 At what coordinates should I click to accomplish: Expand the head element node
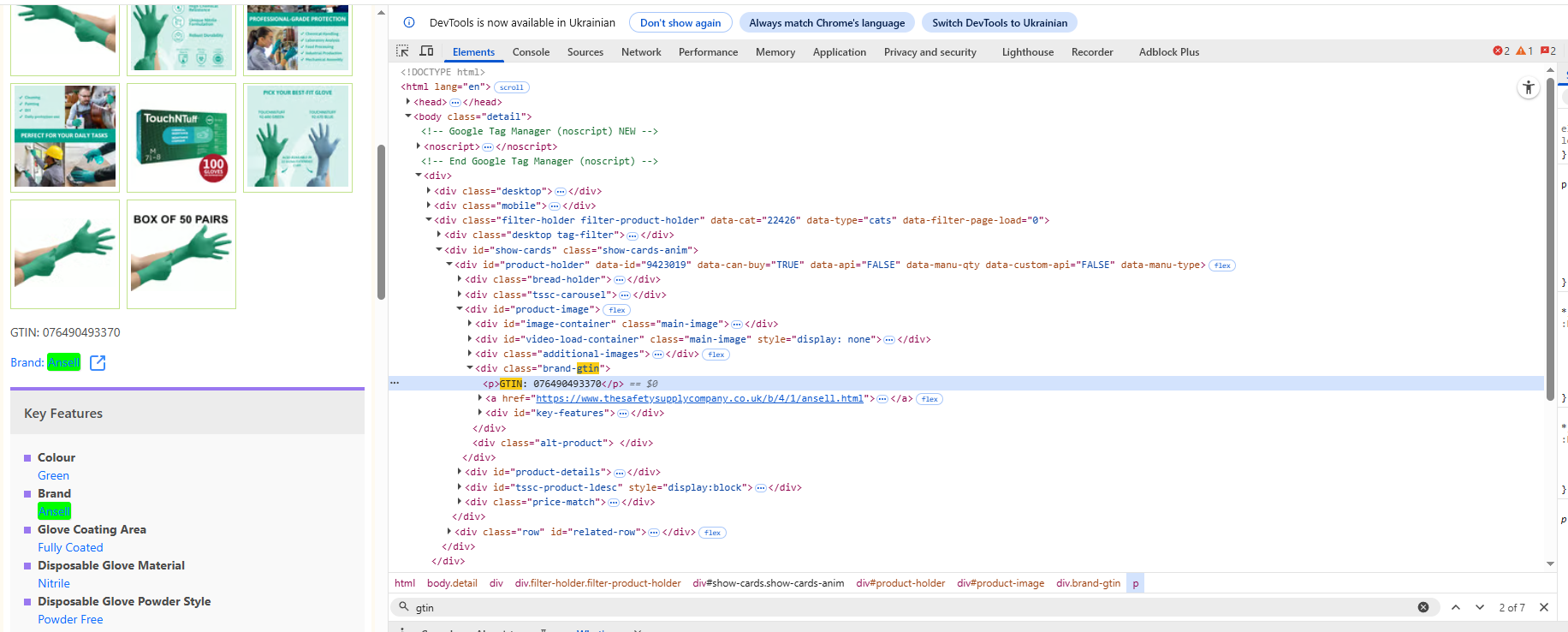tap(408, 101)
